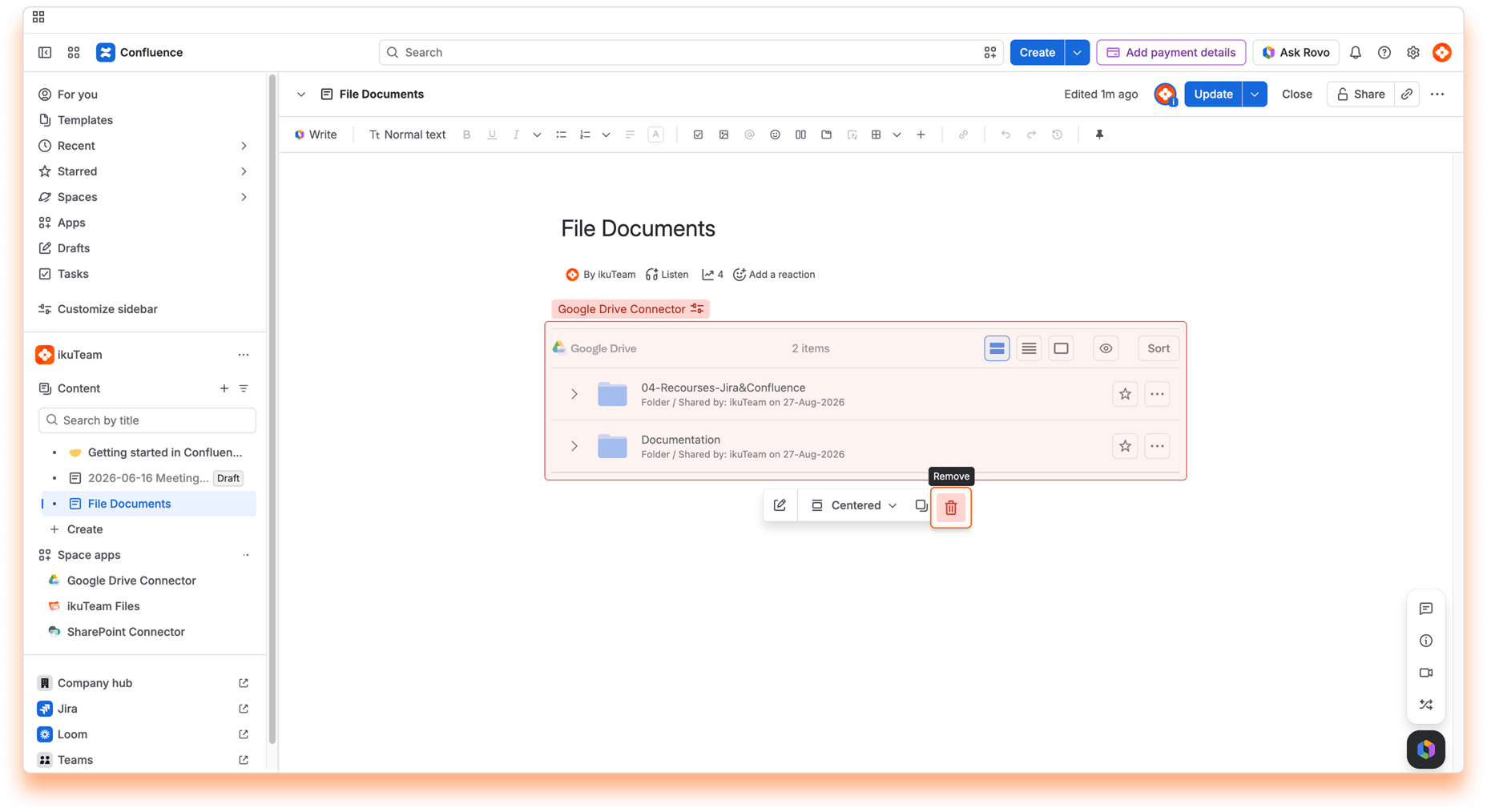The image size is (1487, 812).
Task: Select Google Drive Connector under Space apps
Action: (131, 581)
